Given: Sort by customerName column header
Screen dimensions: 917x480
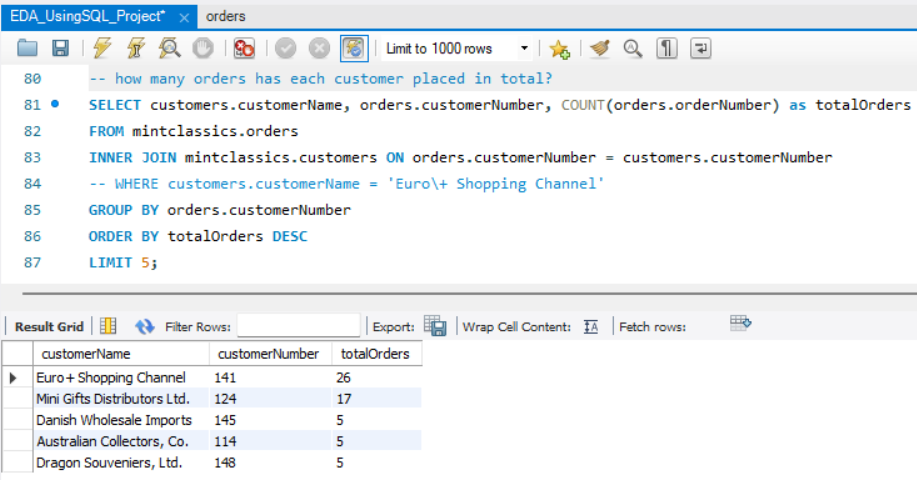Looking at the screenshot, I should click(x=121, y=354).
